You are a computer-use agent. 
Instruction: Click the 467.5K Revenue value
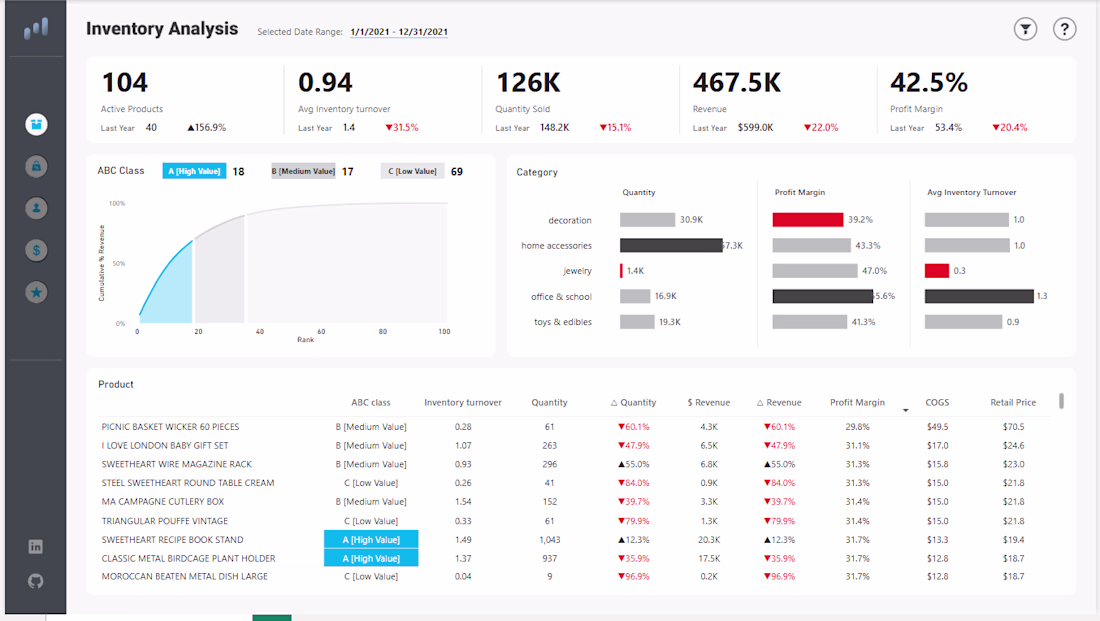(x=737, y=83)
